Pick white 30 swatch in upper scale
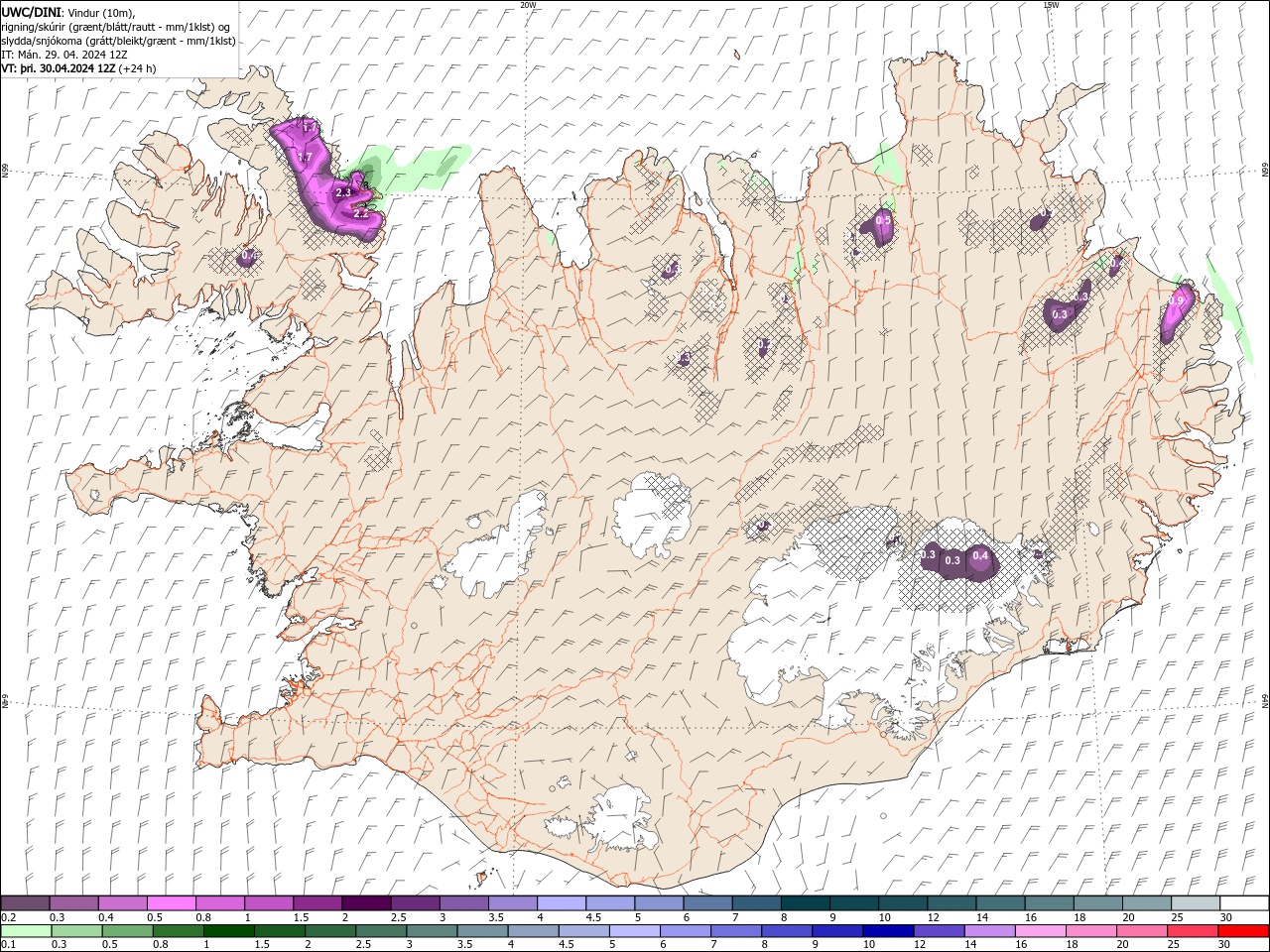The height and width of the screenshot is (952, 1270). 1244,903
